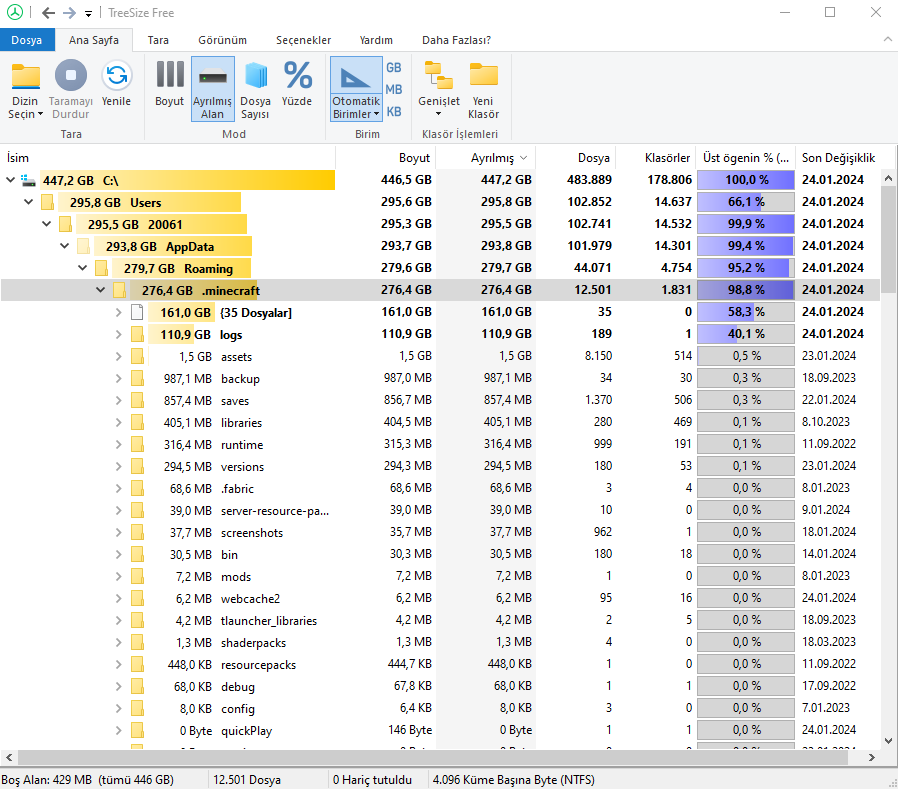Go forward with the forward arrow

pyautogui.click(x=69, y=13)
